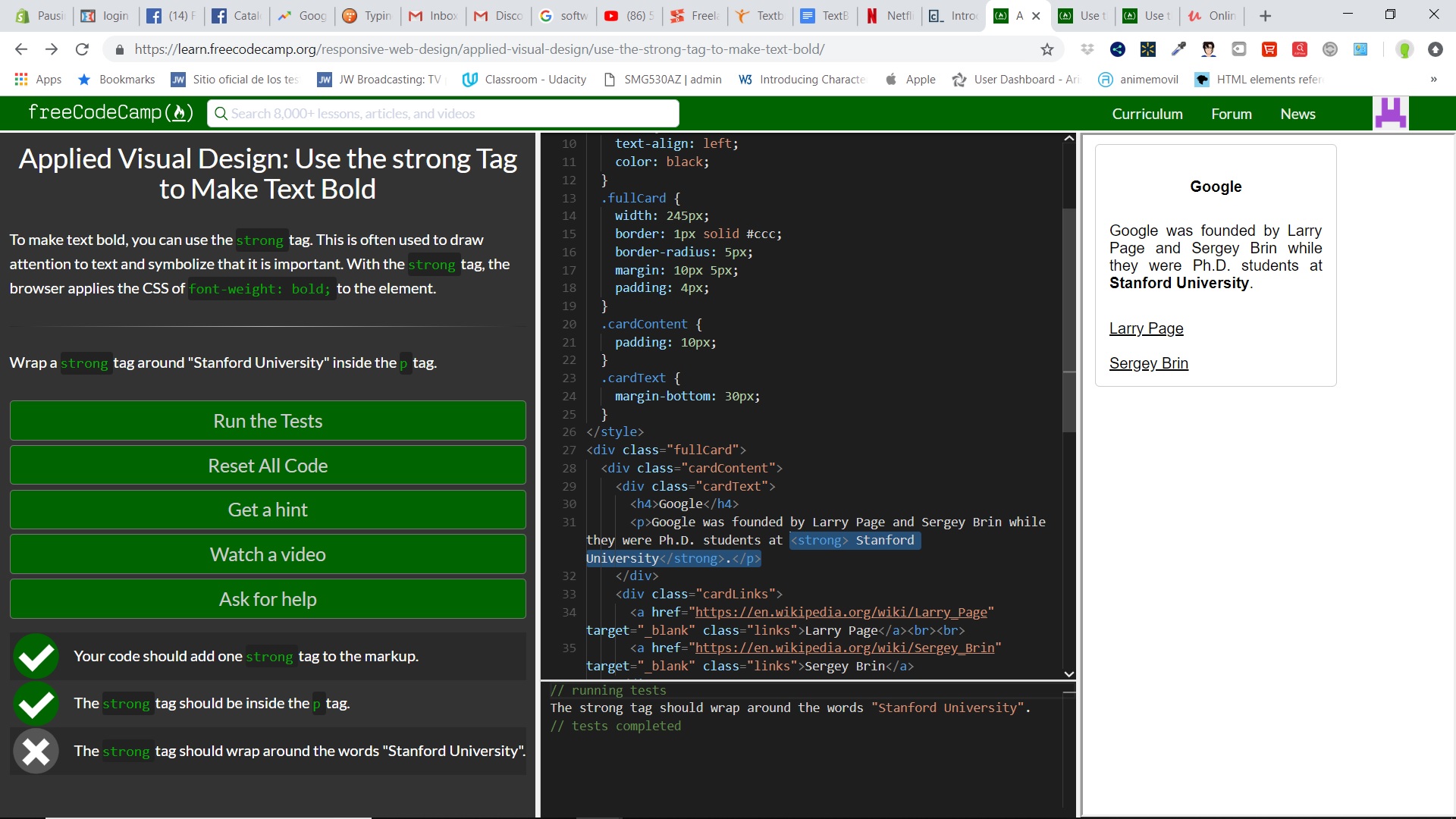Bookmark this page with the star icon
Image resolution: width=1456 pixels, height=819 pixels.
click(x=1047, y=49)
